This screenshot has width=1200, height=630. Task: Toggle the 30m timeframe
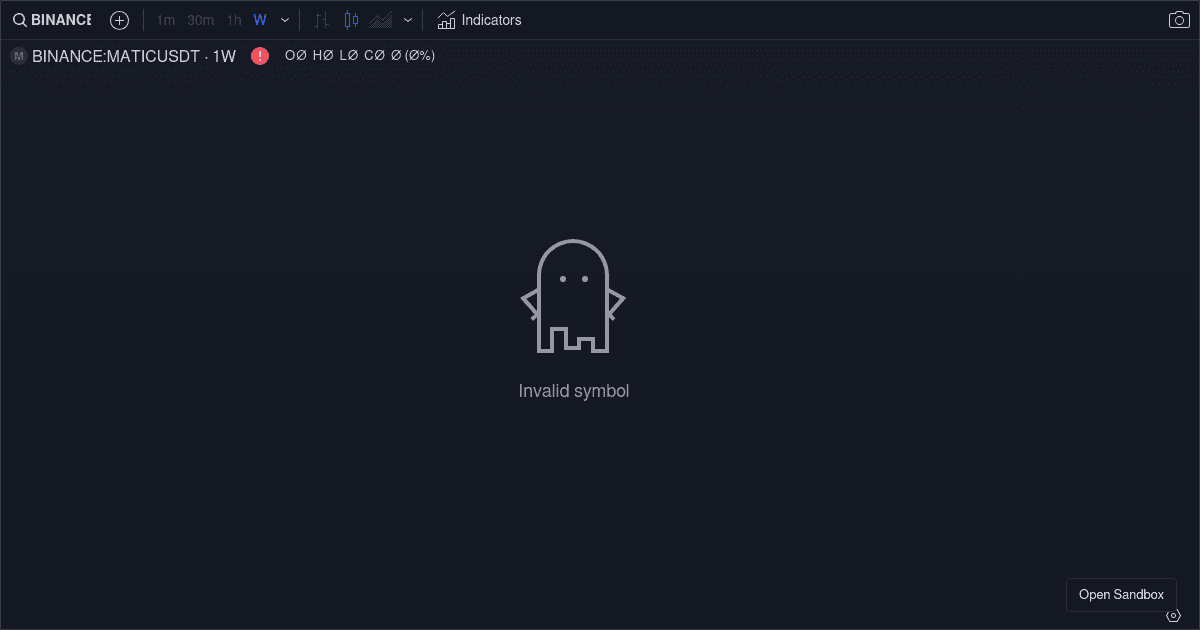click(x=199, y=19)
